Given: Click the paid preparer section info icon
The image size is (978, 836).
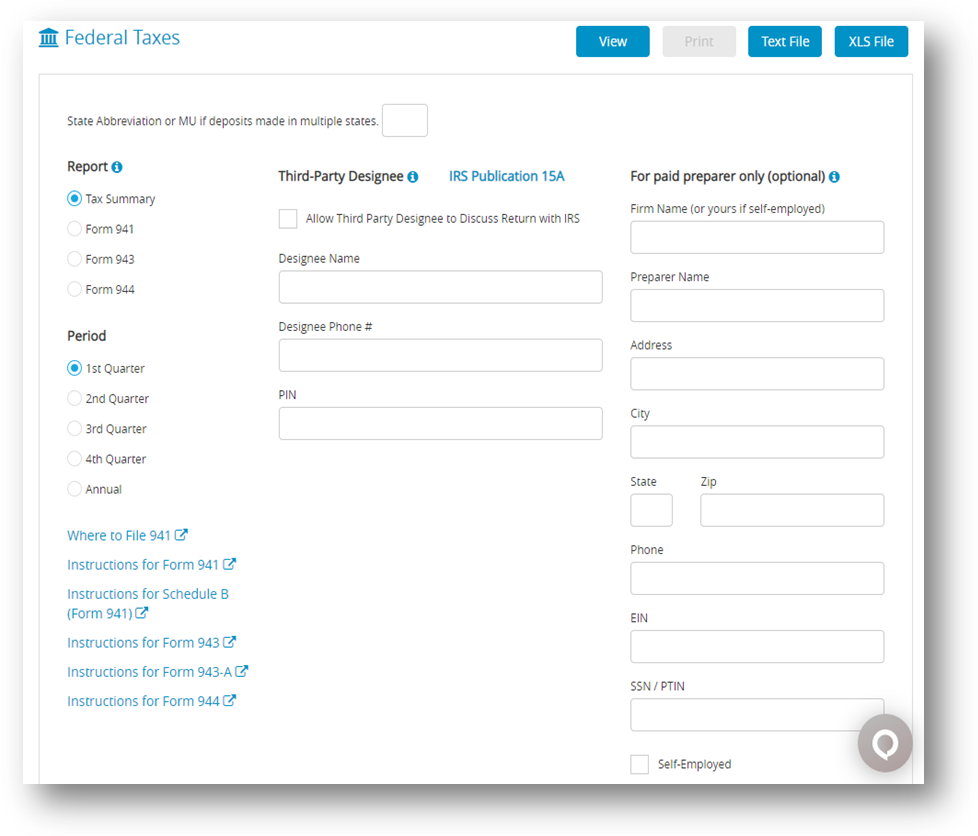Looking at the screenshot, I should coord(834,176).
